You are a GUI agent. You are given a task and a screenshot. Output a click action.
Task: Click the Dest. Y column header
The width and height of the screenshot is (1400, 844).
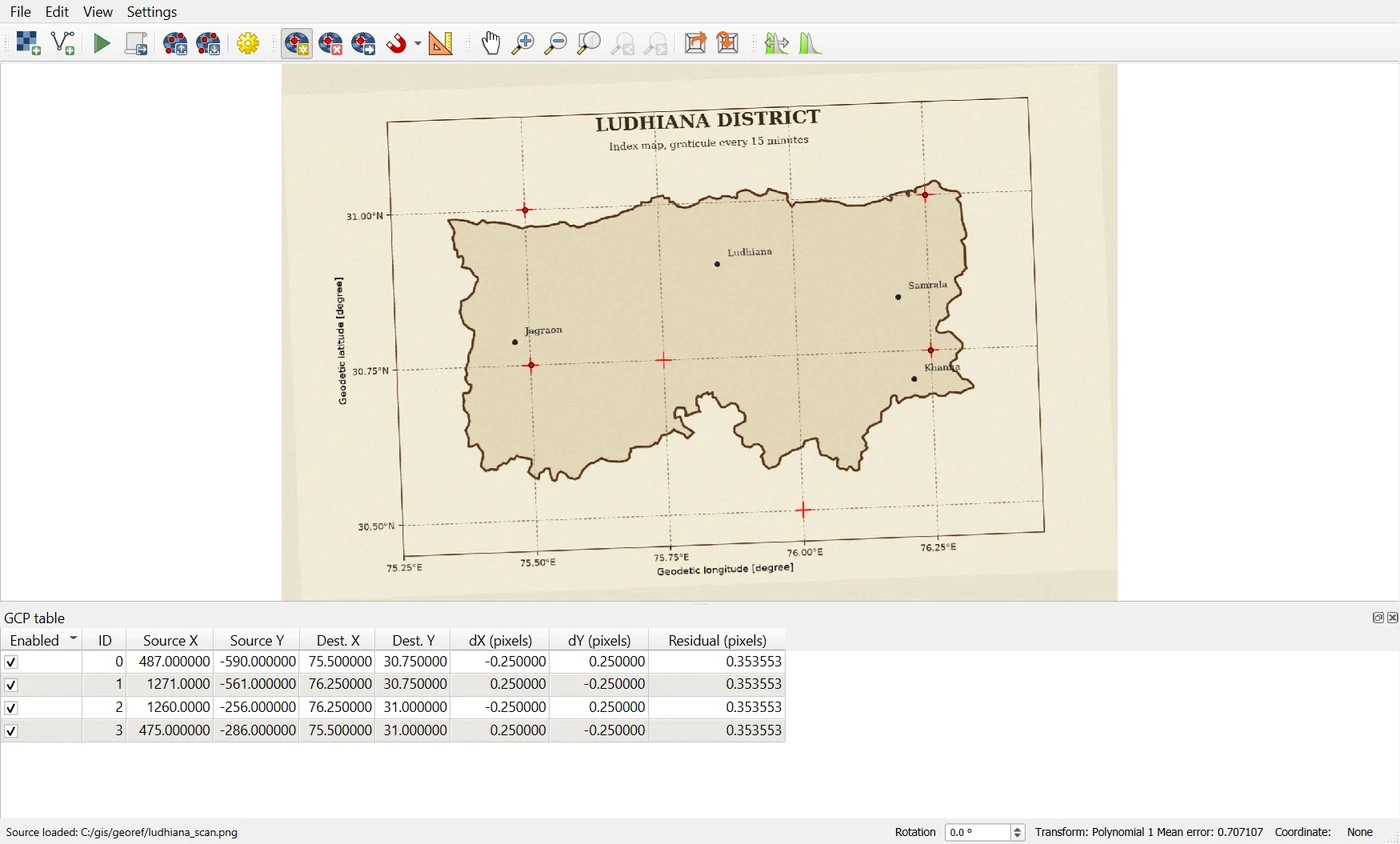pos(413,640)
